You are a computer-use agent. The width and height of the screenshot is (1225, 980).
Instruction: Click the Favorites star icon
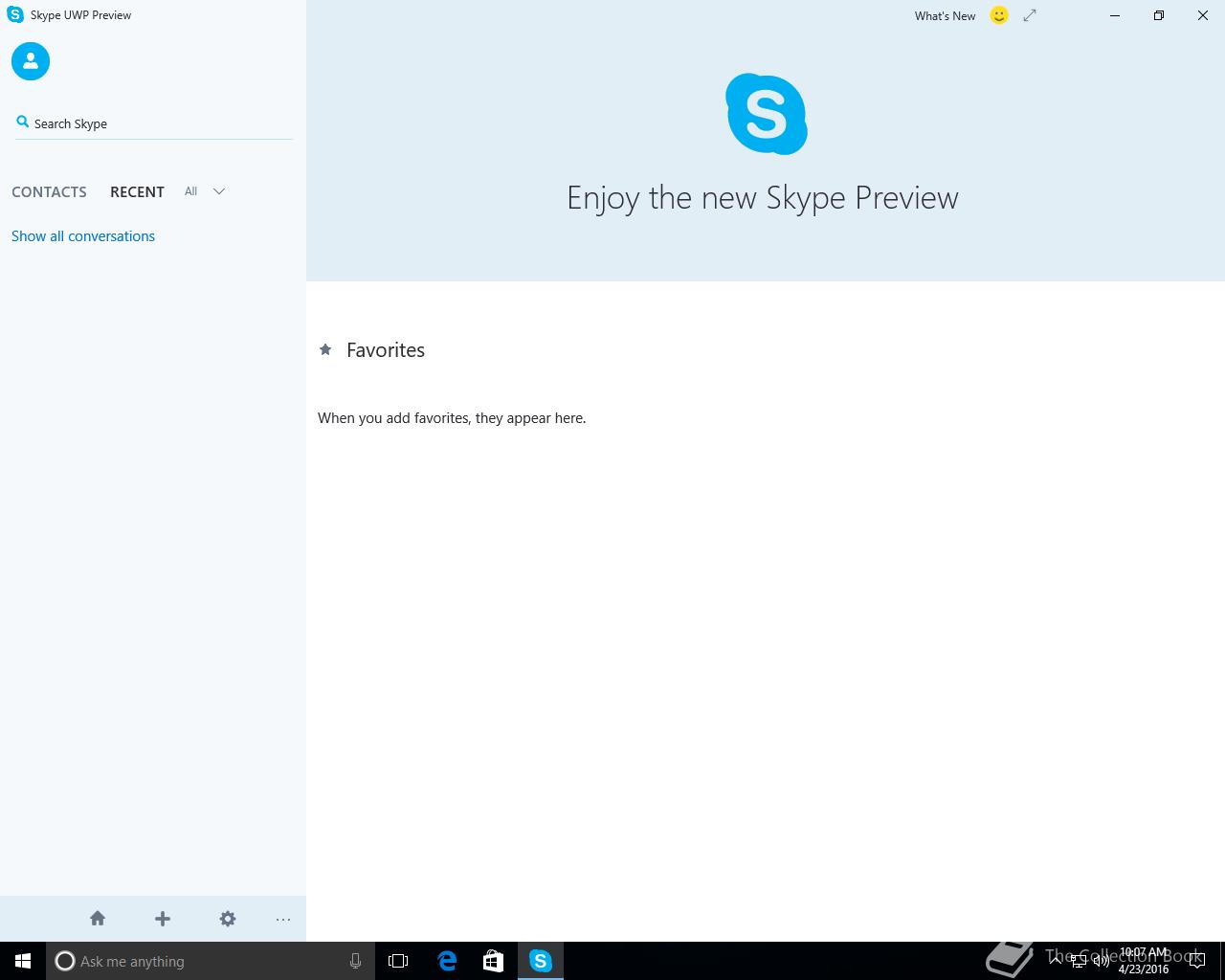pyautogui.click(x=325, y=350)
